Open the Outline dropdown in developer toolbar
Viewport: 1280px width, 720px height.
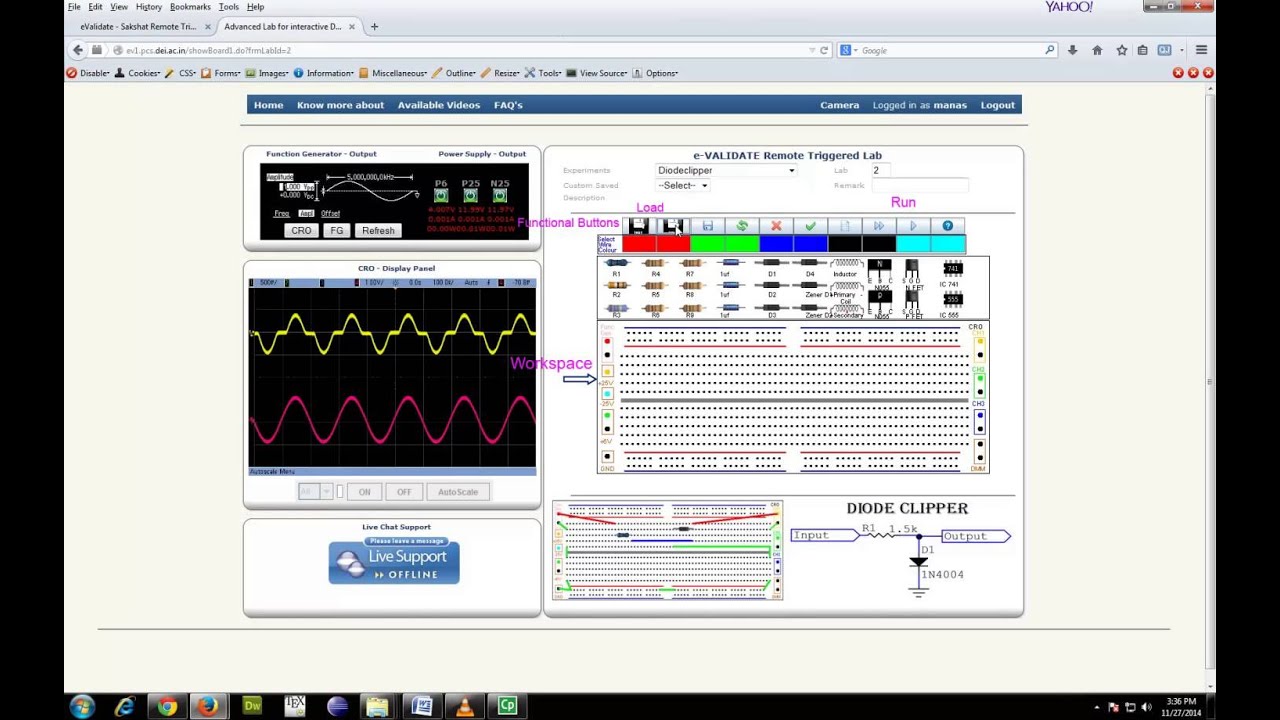click(x=456, y=73)
